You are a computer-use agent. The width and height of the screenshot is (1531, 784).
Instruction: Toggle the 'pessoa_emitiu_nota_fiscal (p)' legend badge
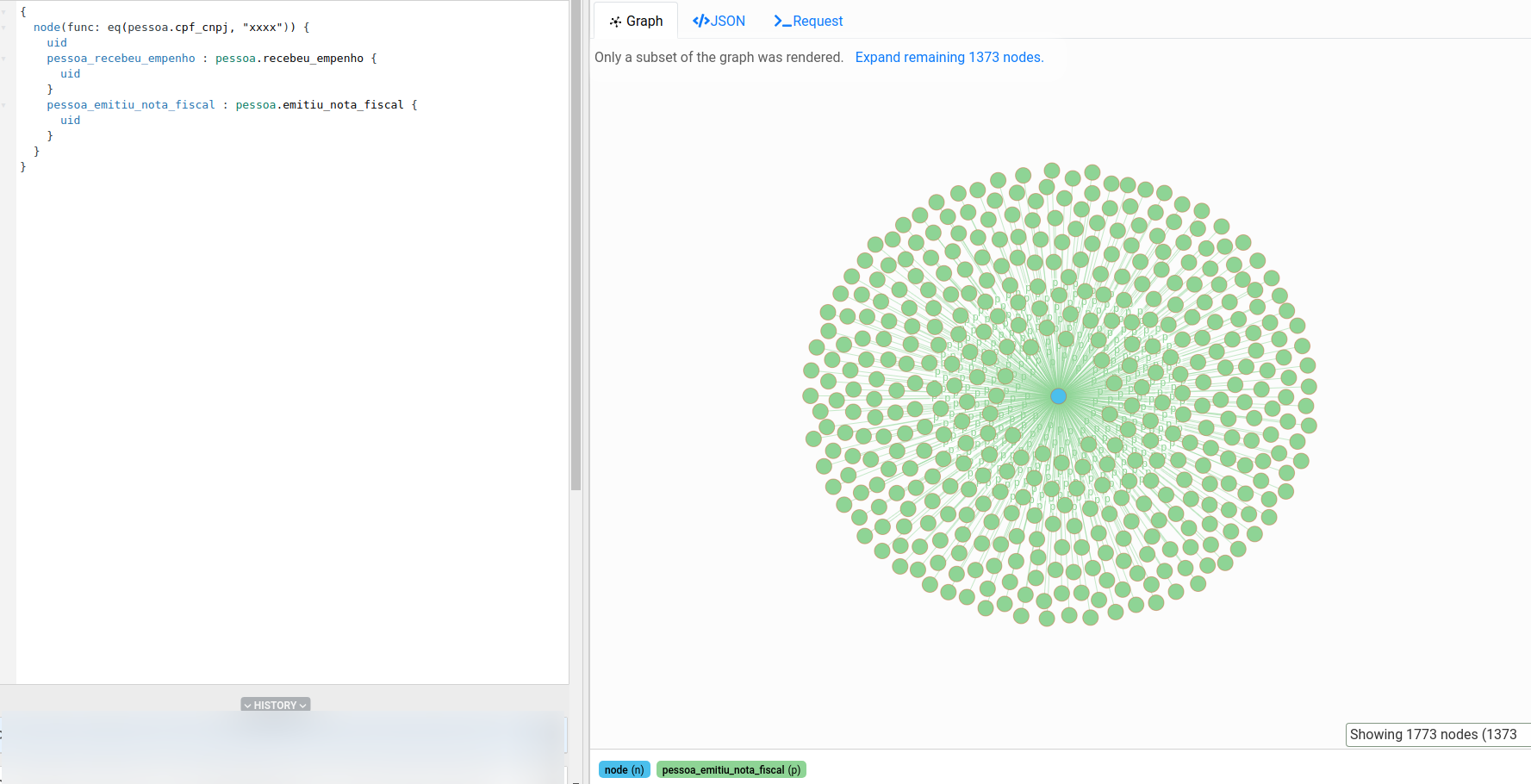click(x=731, y=769)
